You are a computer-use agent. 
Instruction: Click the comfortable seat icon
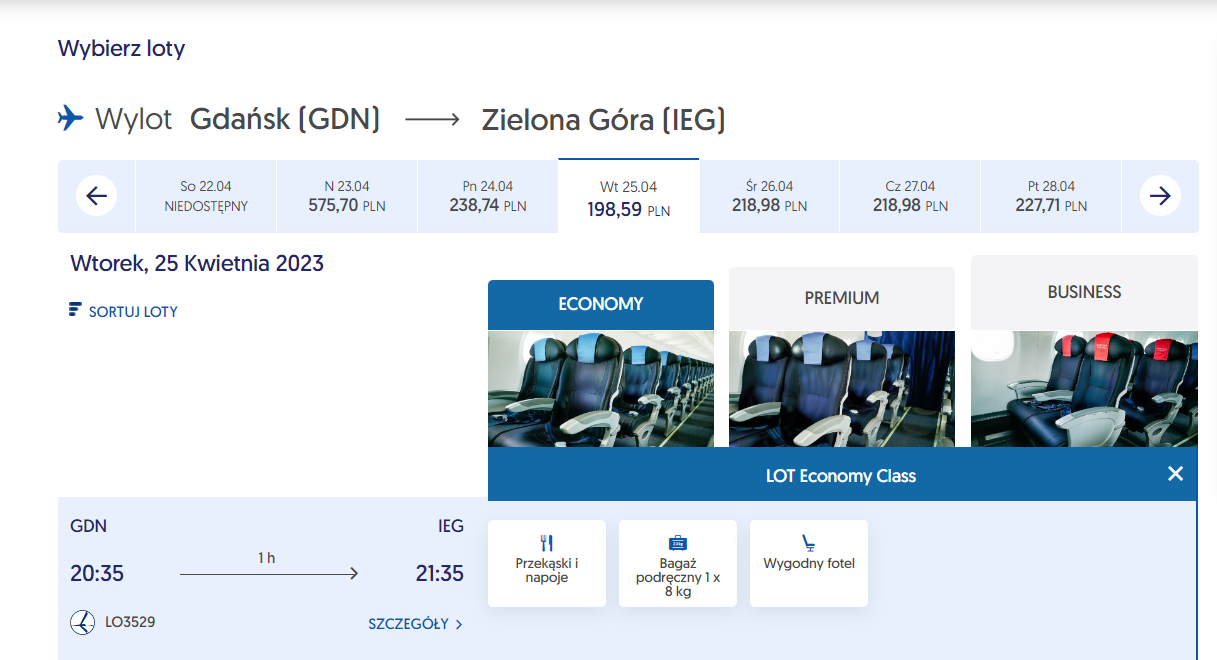[808, 543]
